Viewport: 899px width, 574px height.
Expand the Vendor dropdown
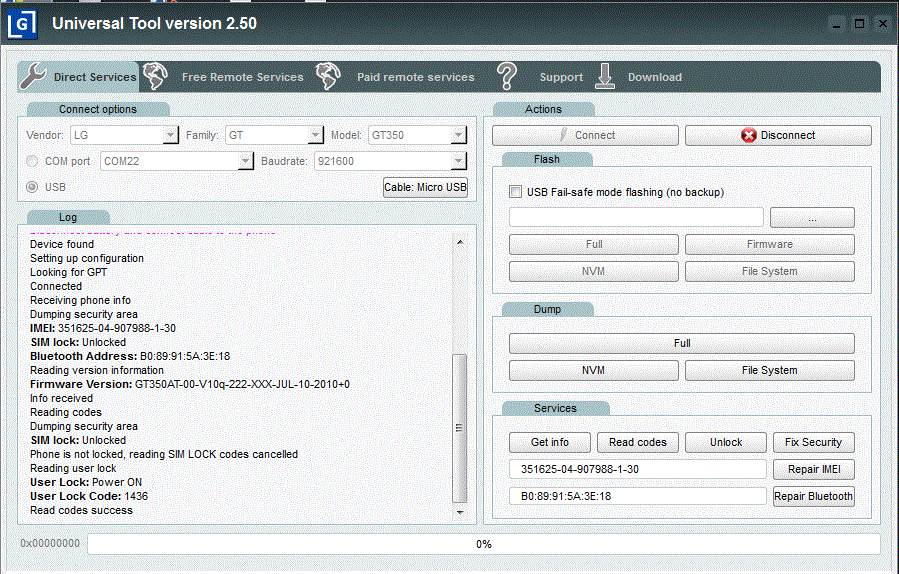[x=170, y=135]
